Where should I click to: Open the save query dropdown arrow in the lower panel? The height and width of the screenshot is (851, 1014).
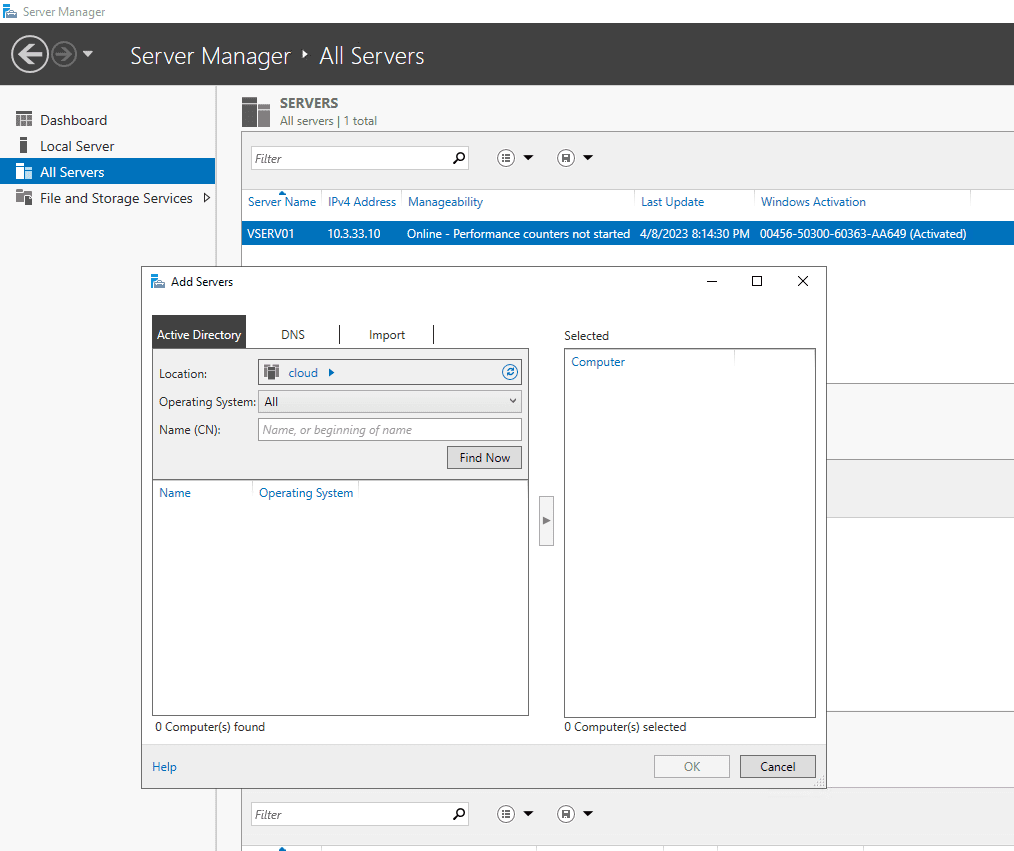pos(588,813)
